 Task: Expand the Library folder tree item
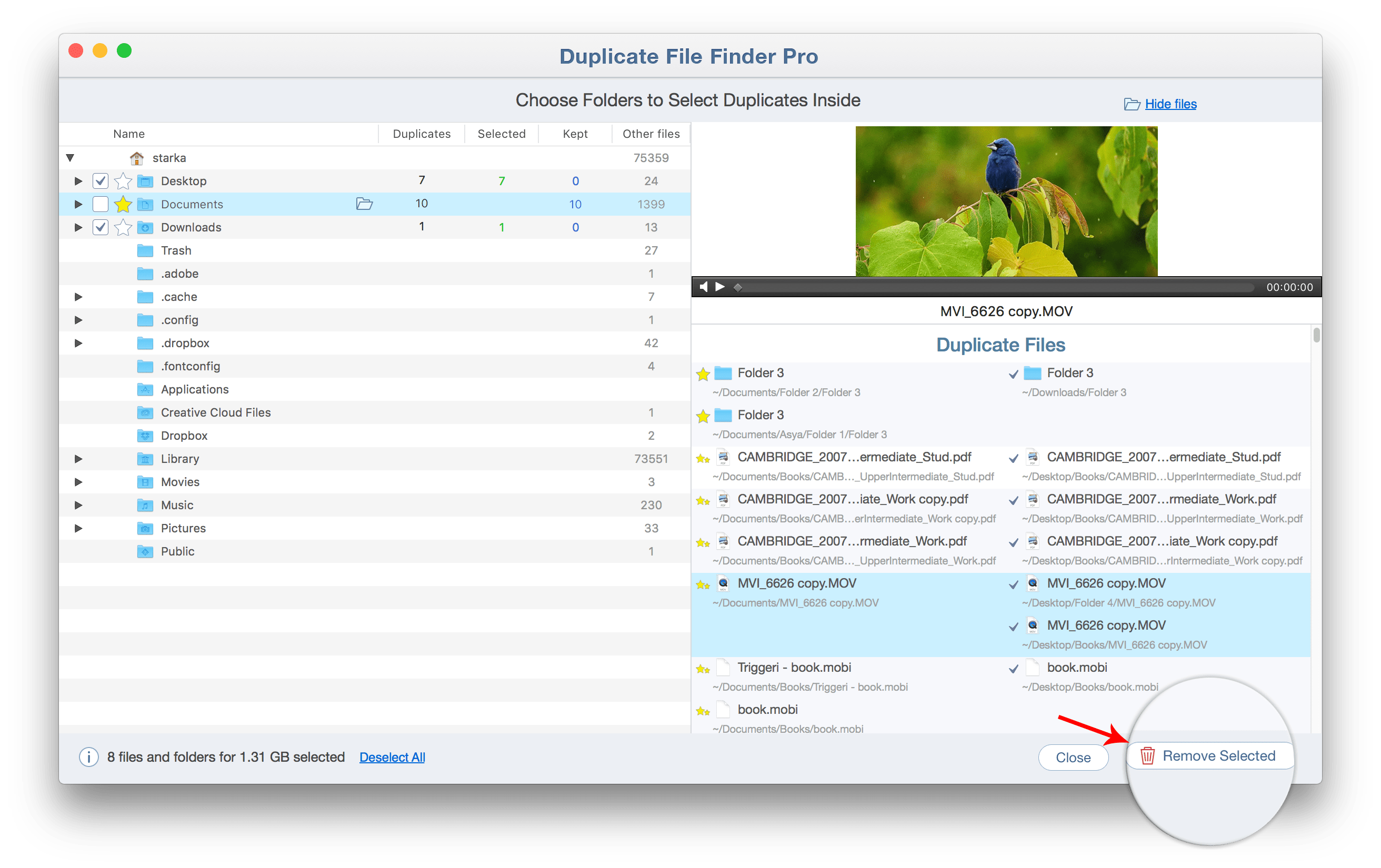[79, 459]
